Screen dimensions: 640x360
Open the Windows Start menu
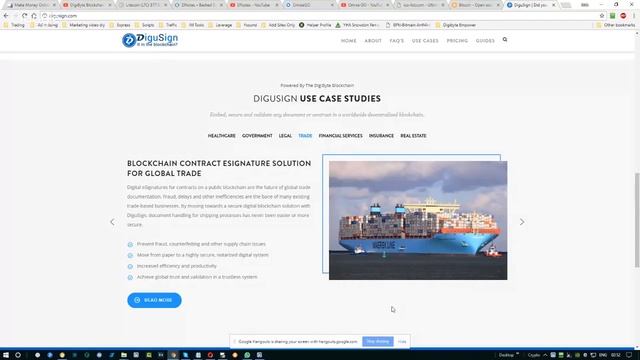tap(6, 355)
